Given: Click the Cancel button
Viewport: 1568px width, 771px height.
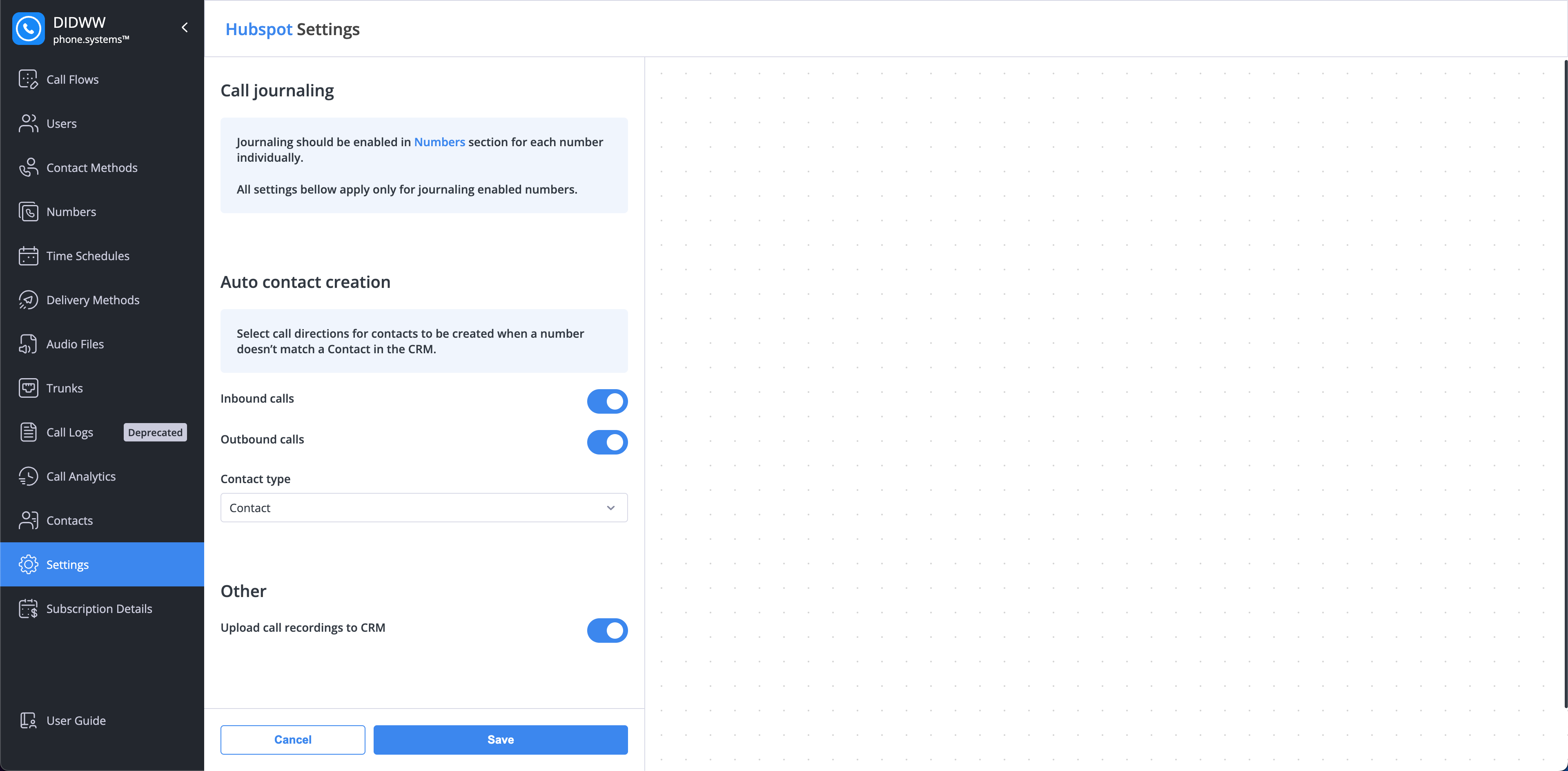Looking at the screenshot, I should (x=293, y=740).
